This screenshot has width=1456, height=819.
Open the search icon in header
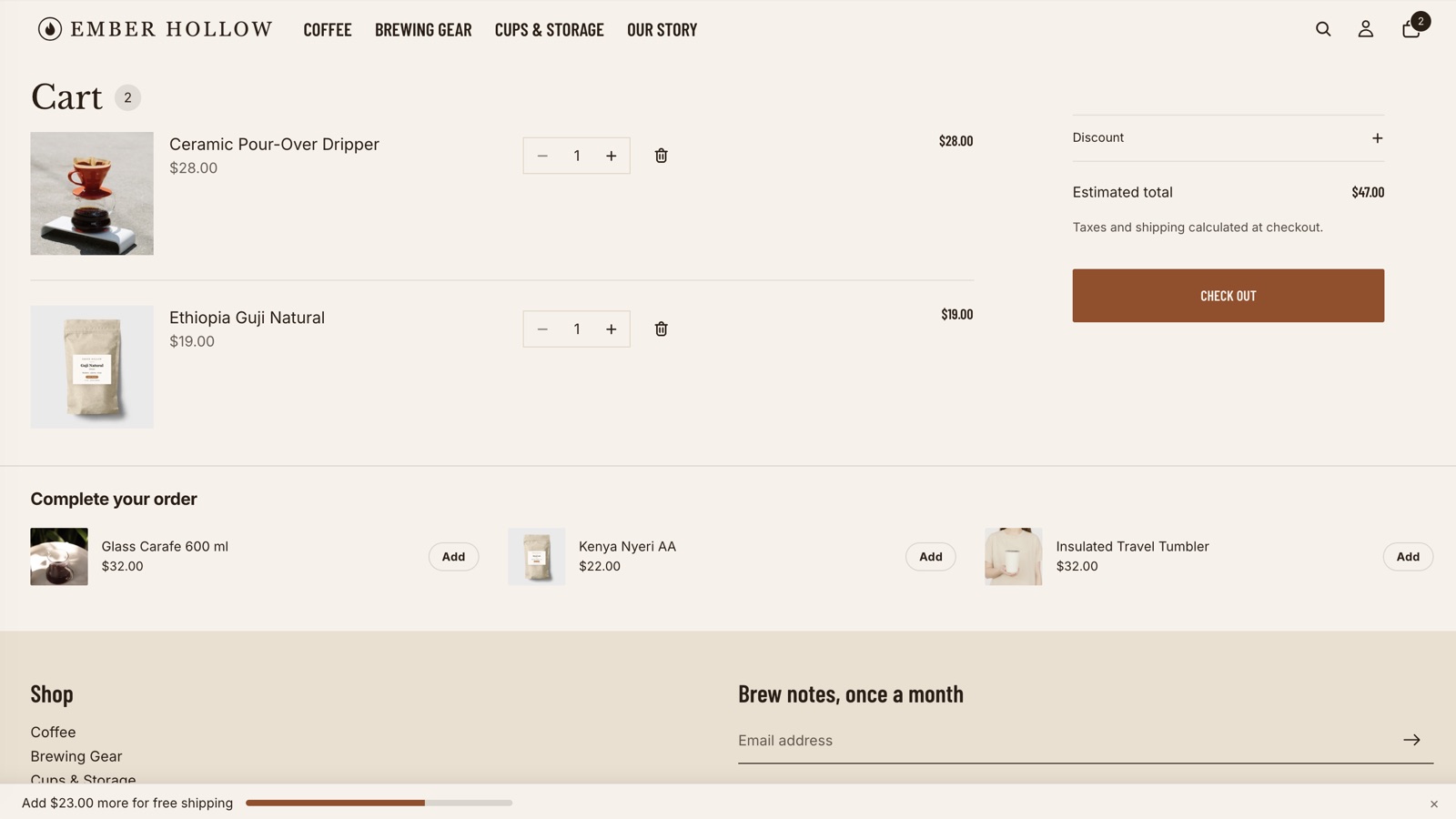pos(1323,29)
